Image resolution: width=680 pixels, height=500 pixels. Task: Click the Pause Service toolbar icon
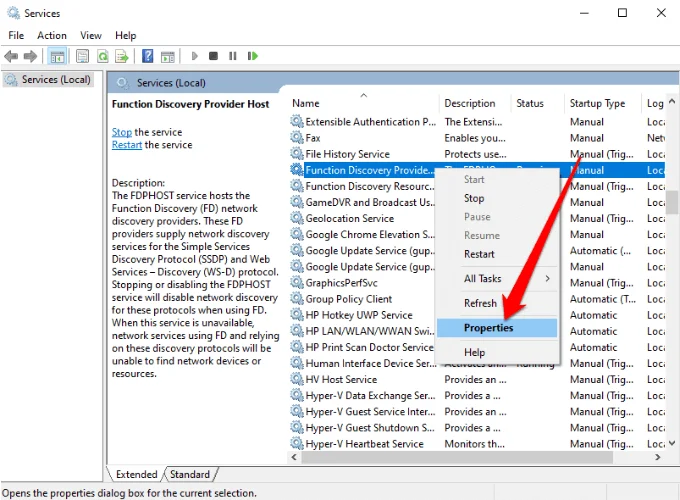[x=233, y=56]
